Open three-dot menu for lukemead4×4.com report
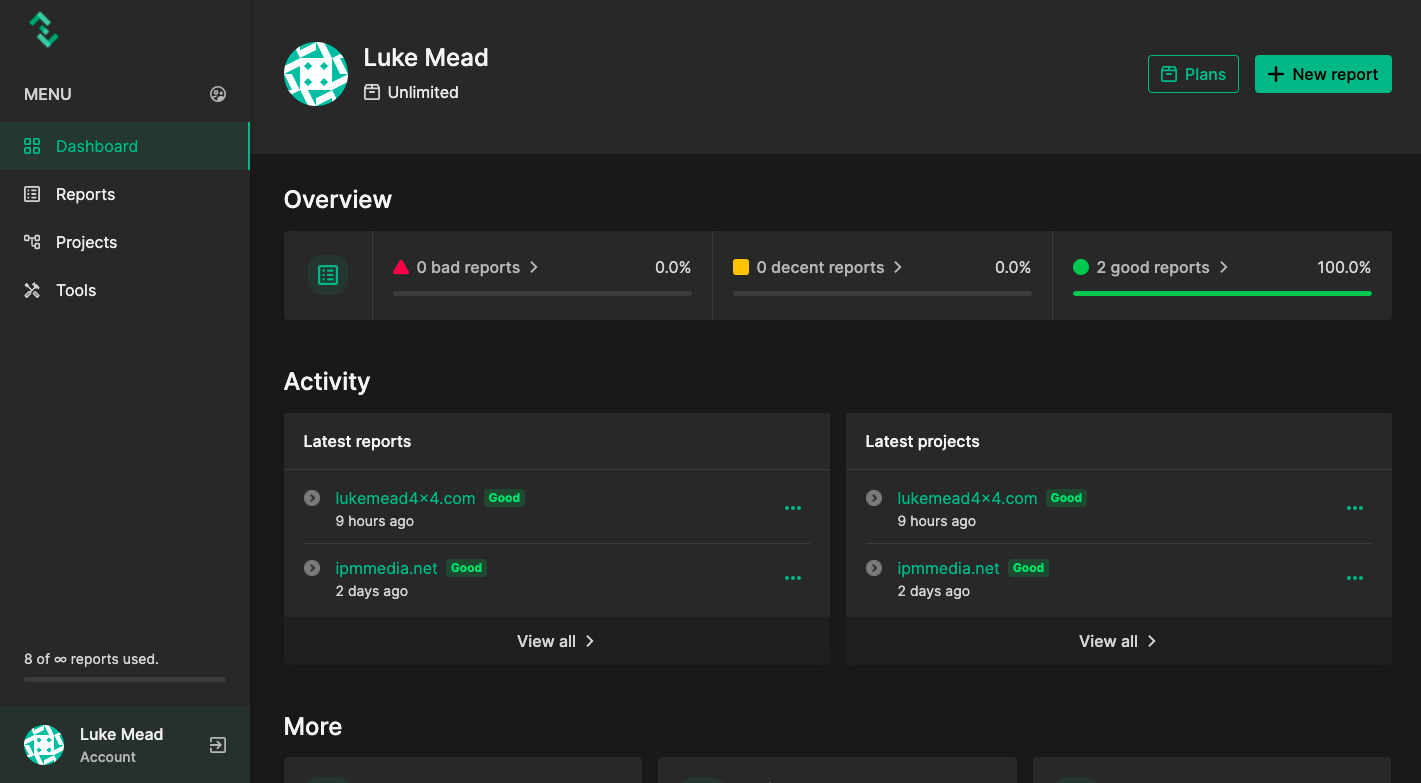Image resolution: width=1421 pixels, height=783 pixels. tap(793, 508)
